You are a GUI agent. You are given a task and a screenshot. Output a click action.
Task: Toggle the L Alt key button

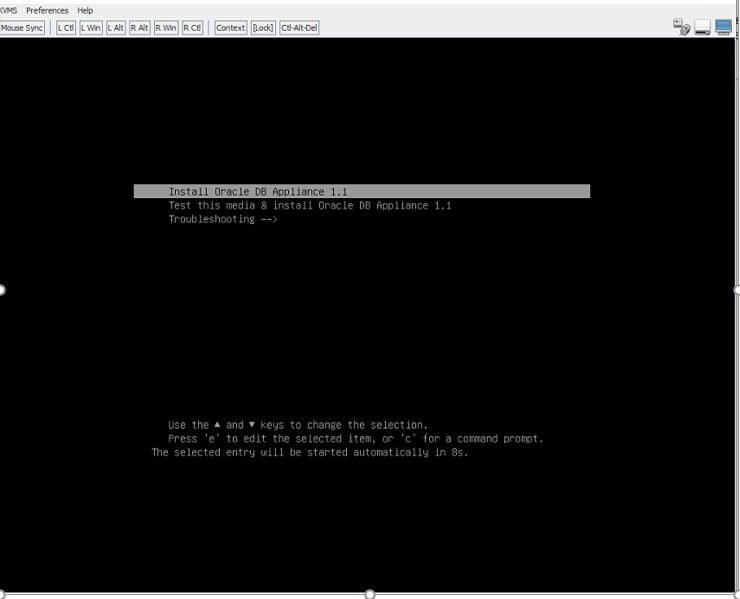click(x=116, y=28)
